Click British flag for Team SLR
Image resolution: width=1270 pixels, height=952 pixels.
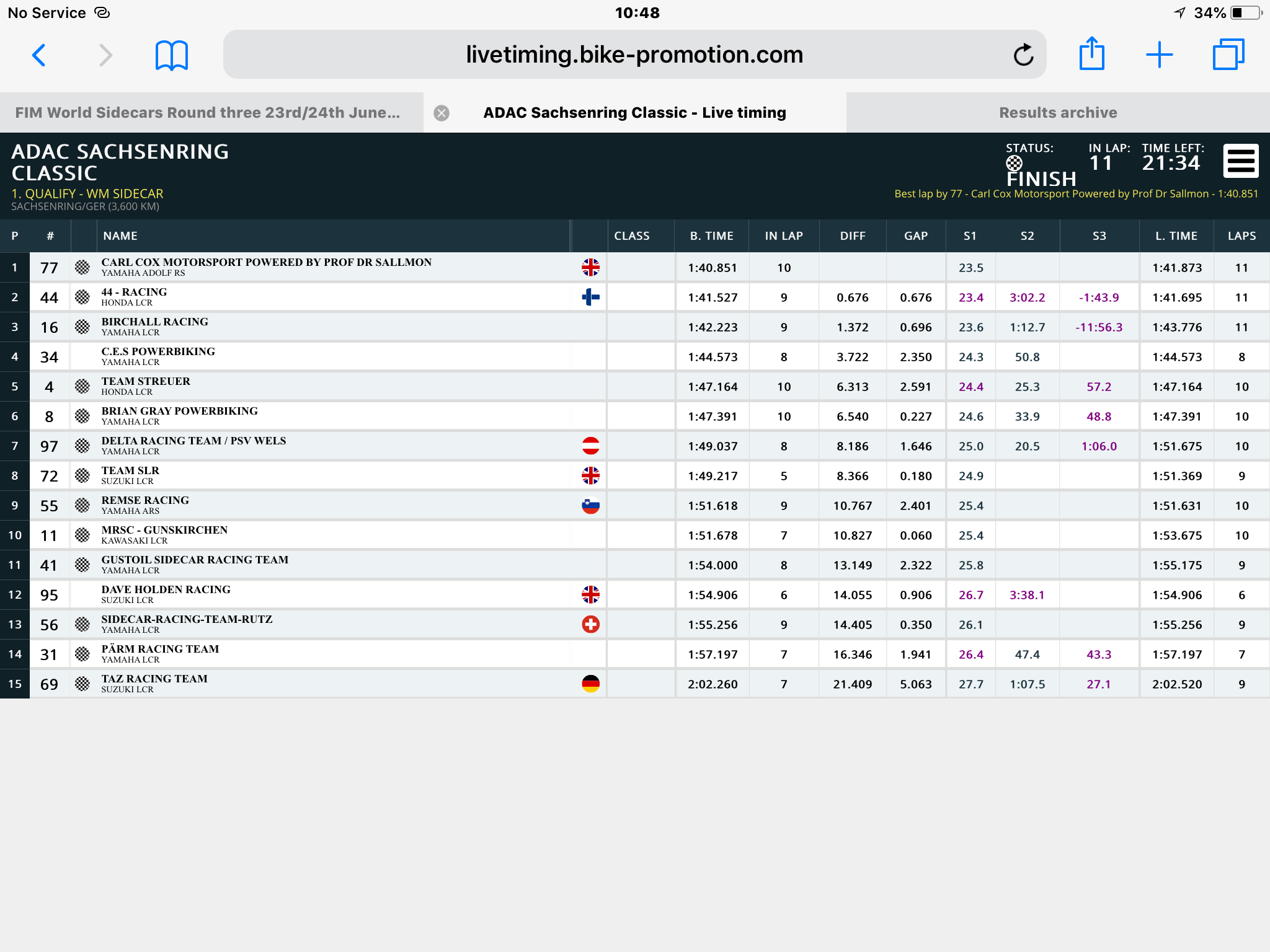(x=590, y=476)
